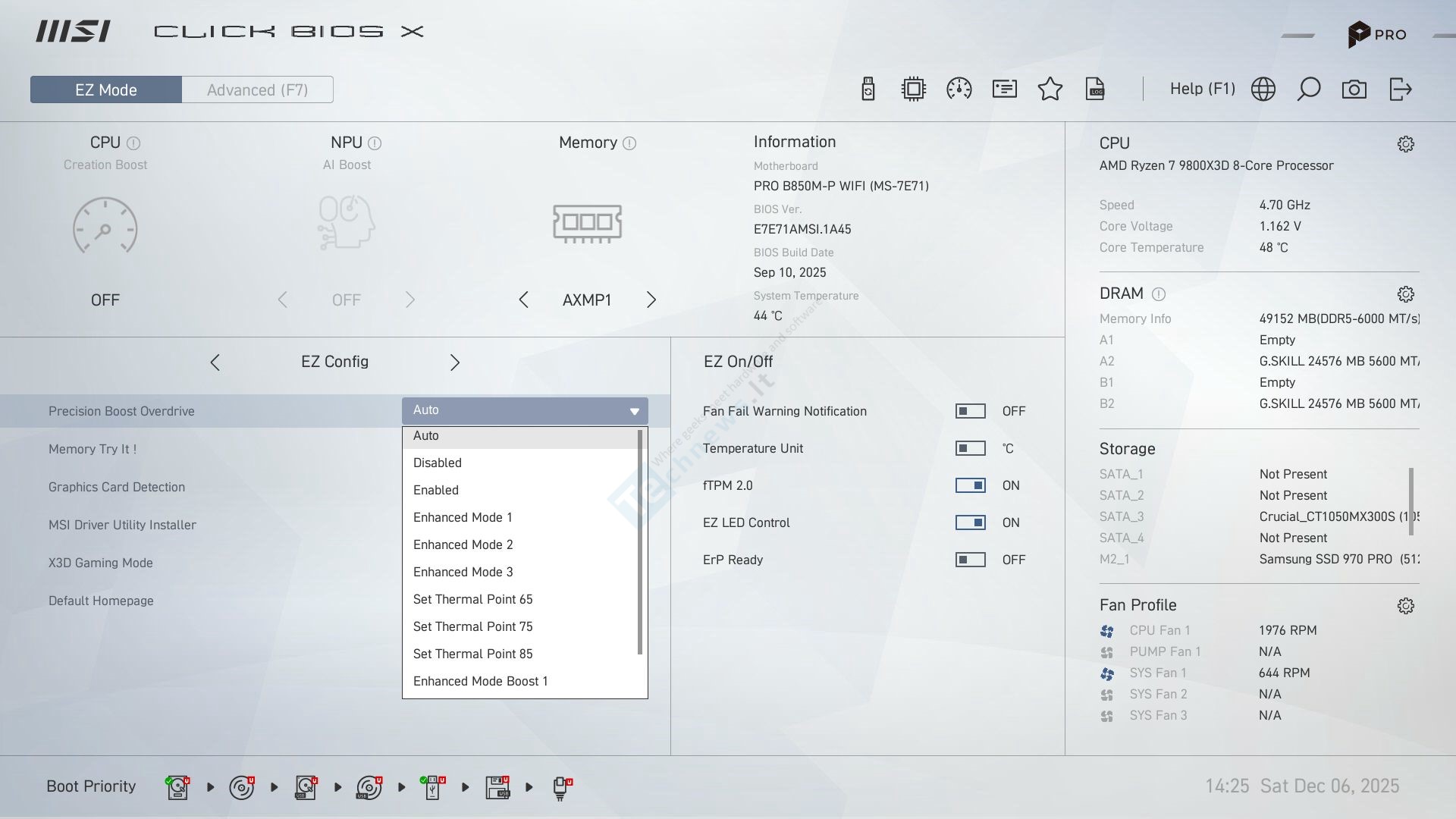Click the Favorites star icon

[x=1050, y=89]
